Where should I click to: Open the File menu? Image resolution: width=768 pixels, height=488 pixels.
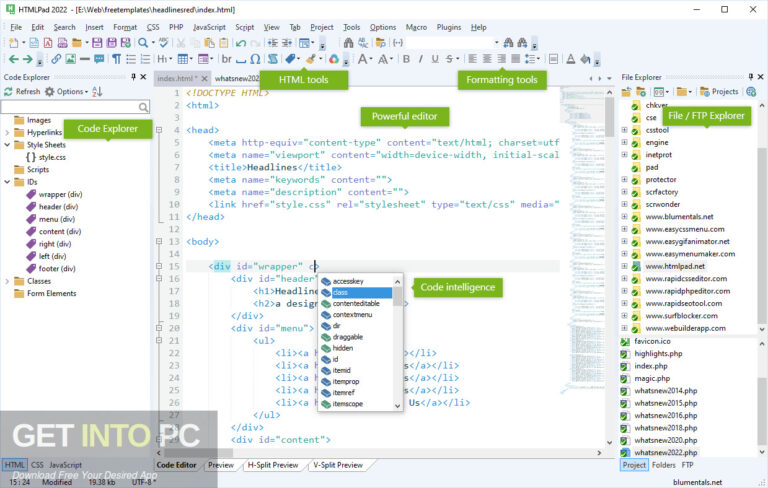16,27
